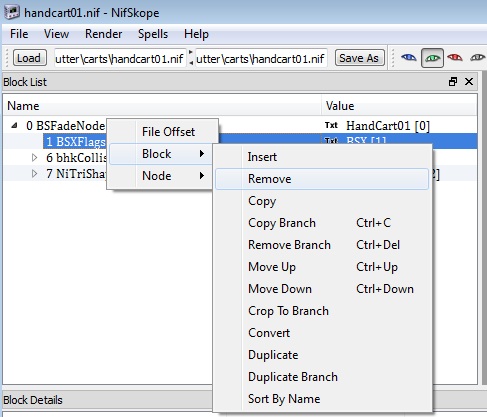
Task: Select the 7 NiTriSha row
Action: 76,174
